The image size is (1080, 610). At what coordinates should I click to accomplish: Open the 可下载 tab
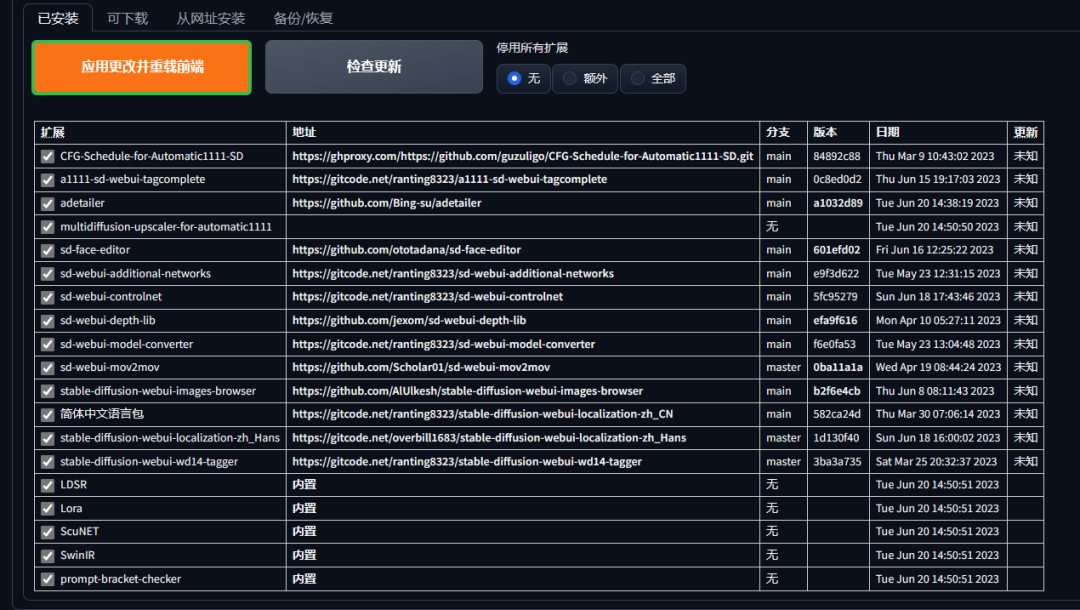click(127, 19)
